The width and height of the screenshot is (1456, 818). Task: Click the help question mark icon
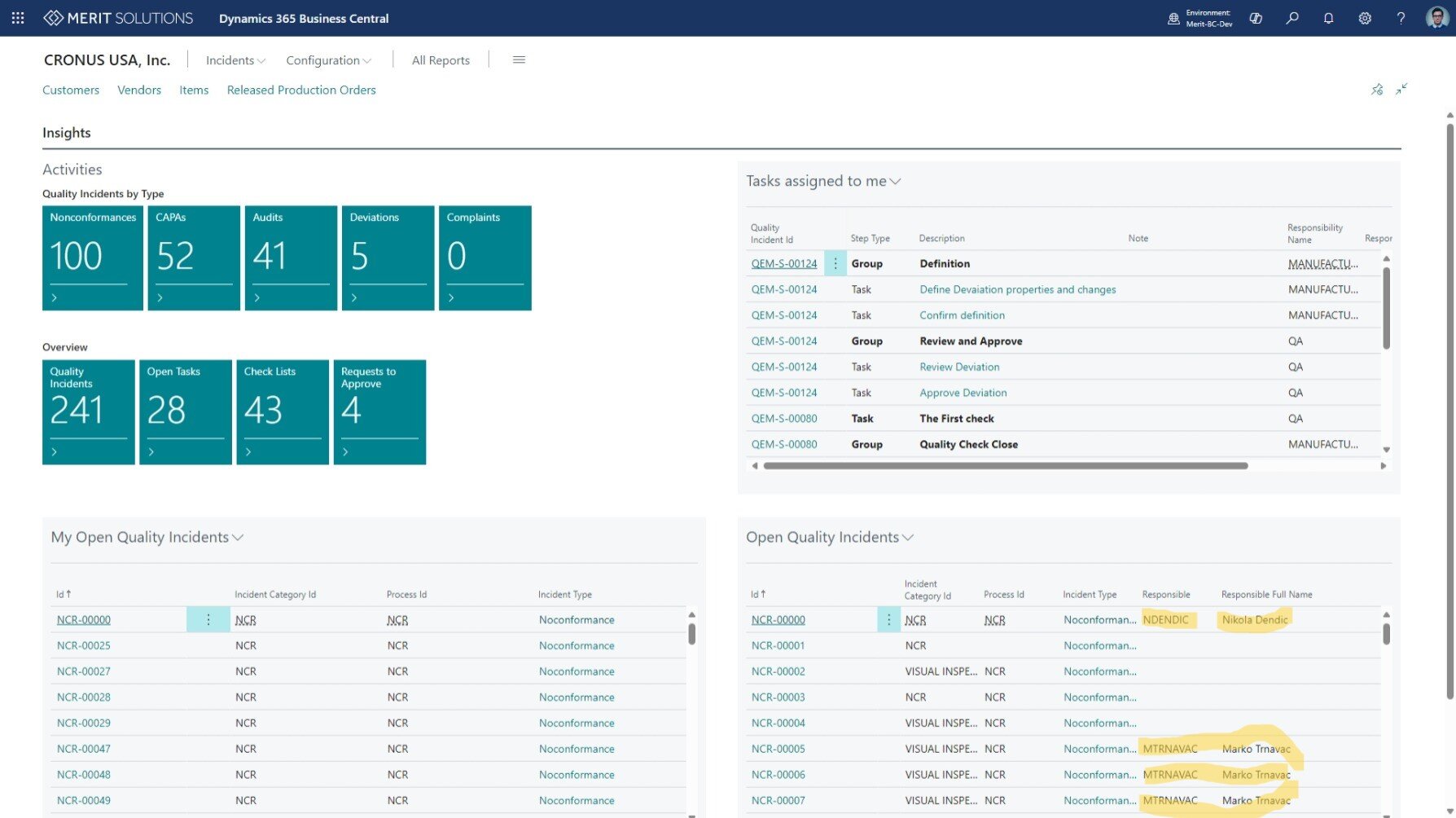pyautogui.click(x=1401, y=18)
